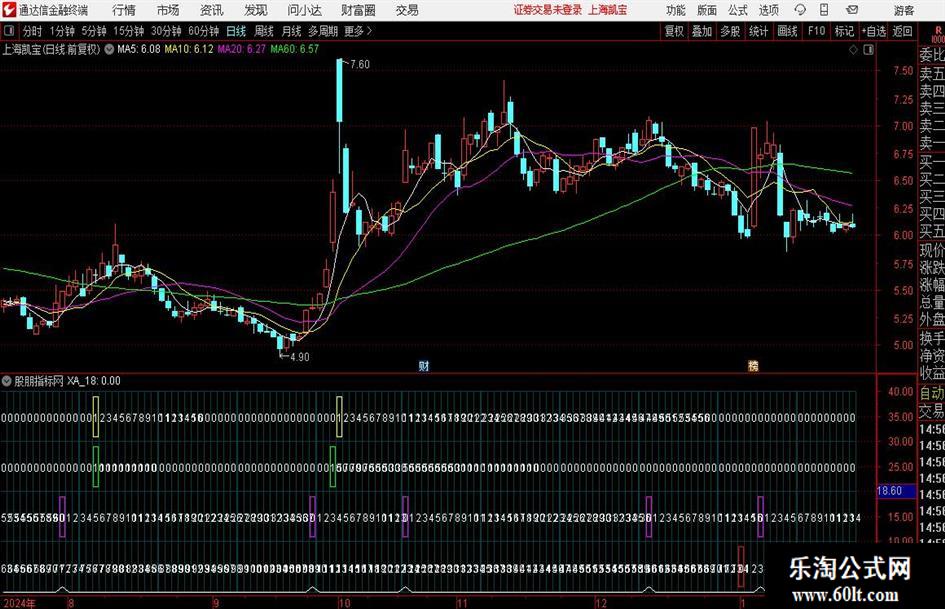The height and width of the screenshot is (609, 945).
Task: Select the 月线 monthly chart tab
Action: point(292,31)
